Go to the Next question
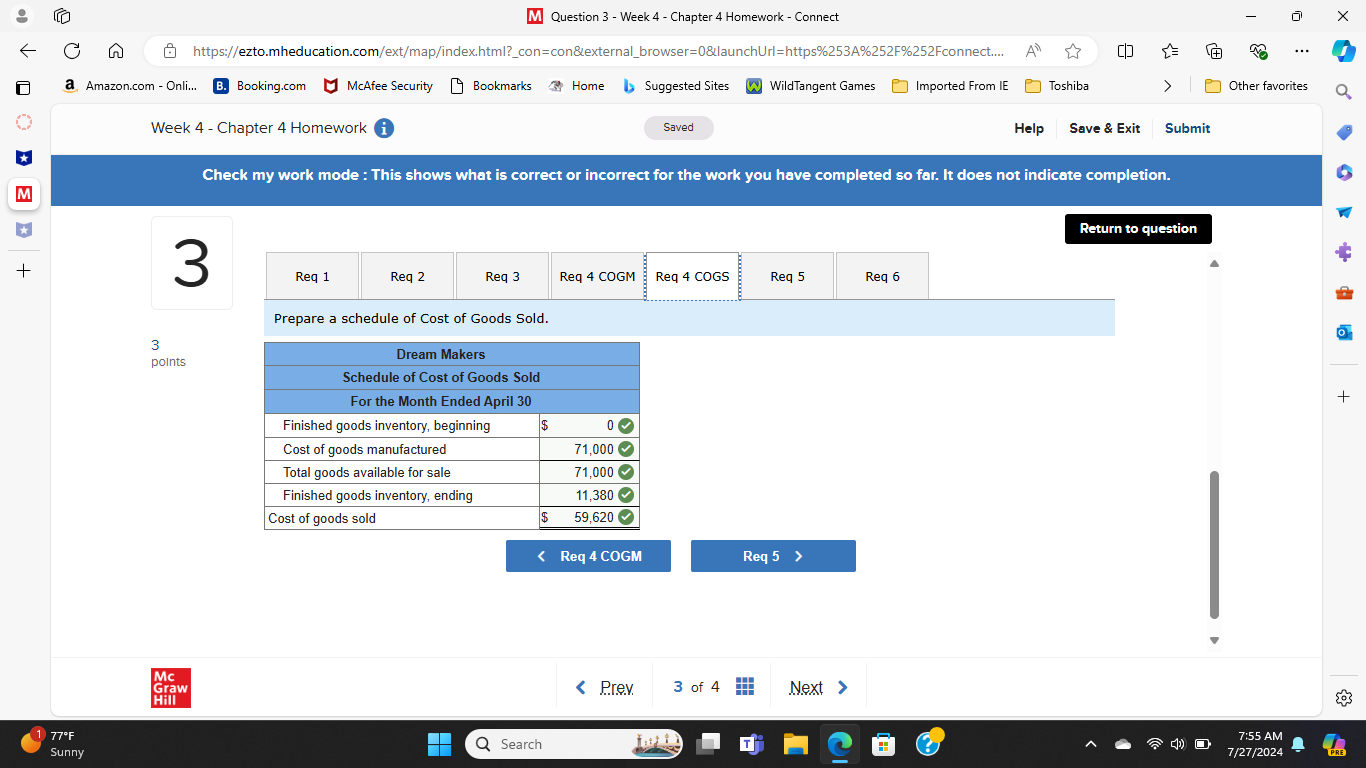This screenshot has height=768, width=1366. point(819,687)
